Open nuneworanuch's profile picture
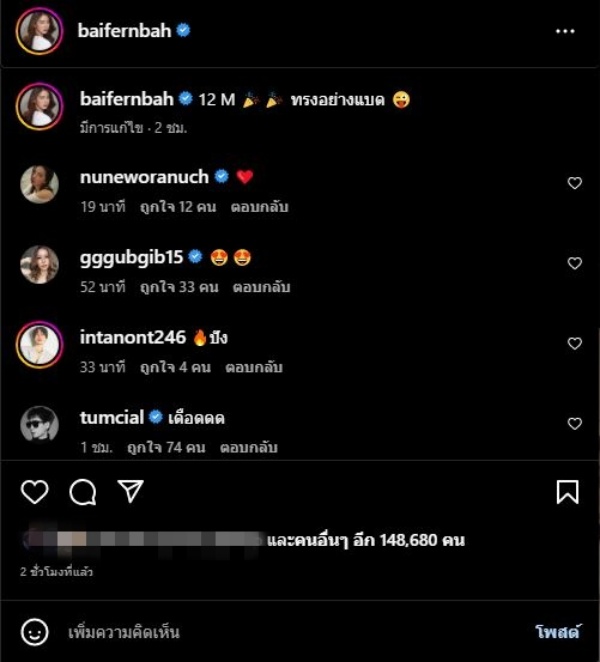The width and height of the screenshot is (600, 662). tap(39, 184)
